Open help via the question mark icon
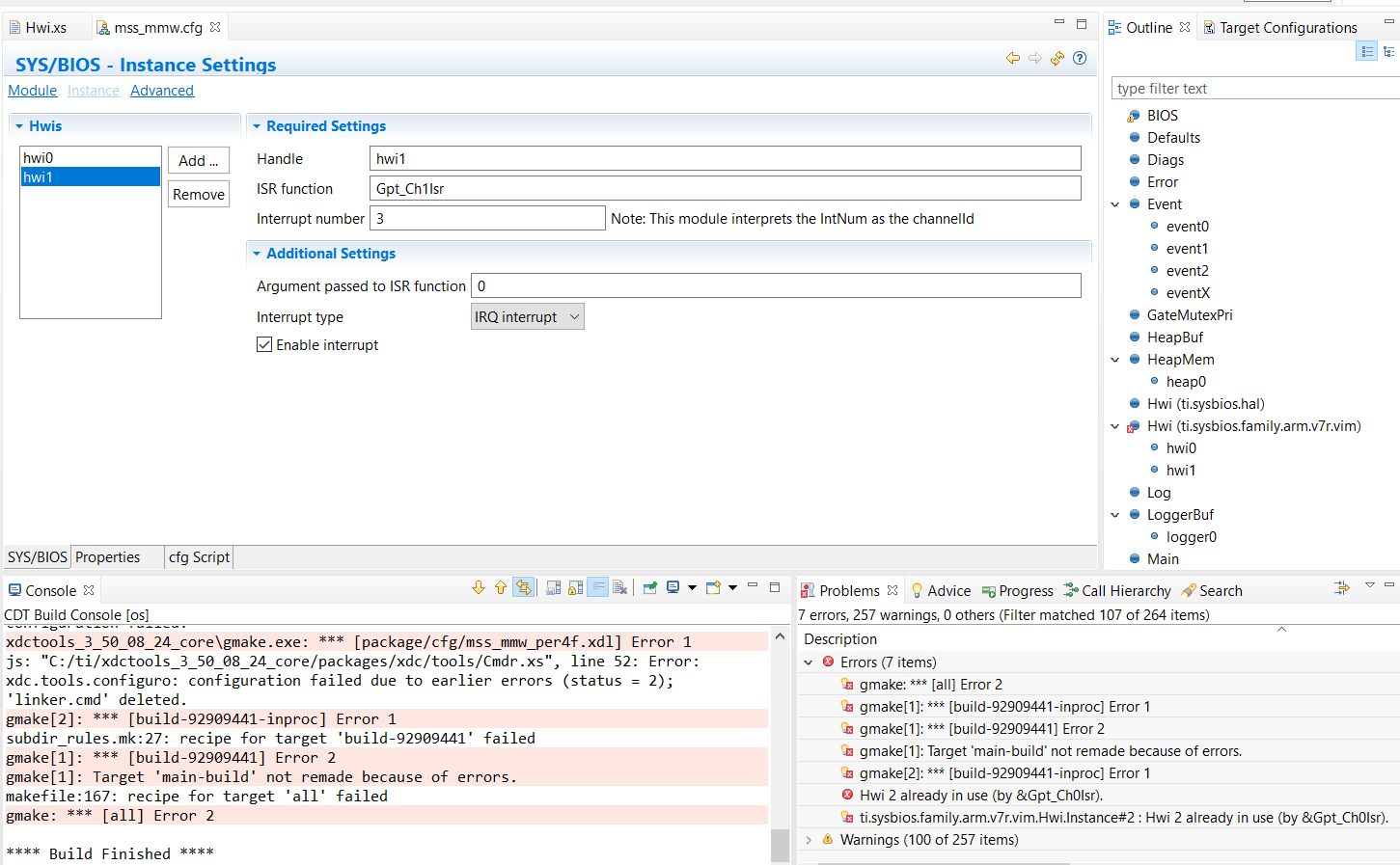This screenshot has height=865, width=1400. pyautogui.click(x=1080, y=59)
